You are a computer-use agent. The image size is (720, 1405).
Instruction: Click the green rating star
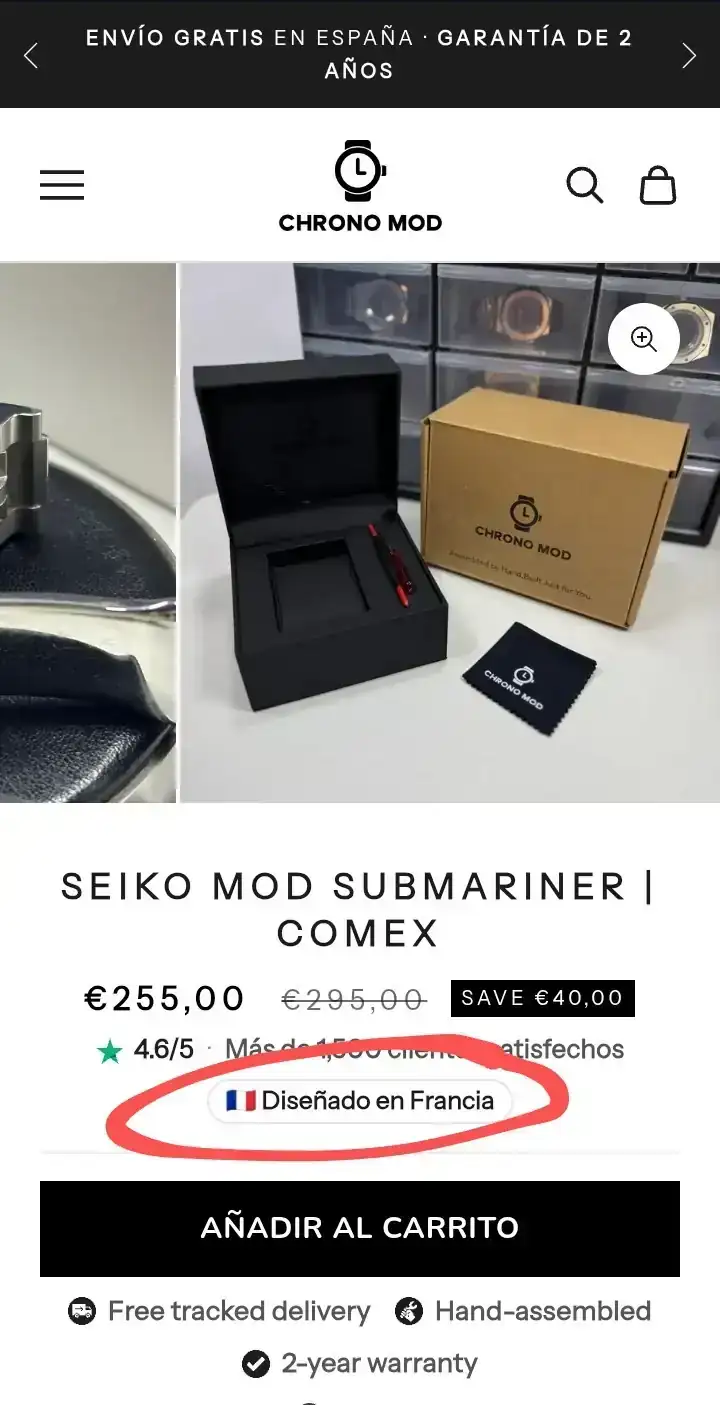coord(109,1051)
